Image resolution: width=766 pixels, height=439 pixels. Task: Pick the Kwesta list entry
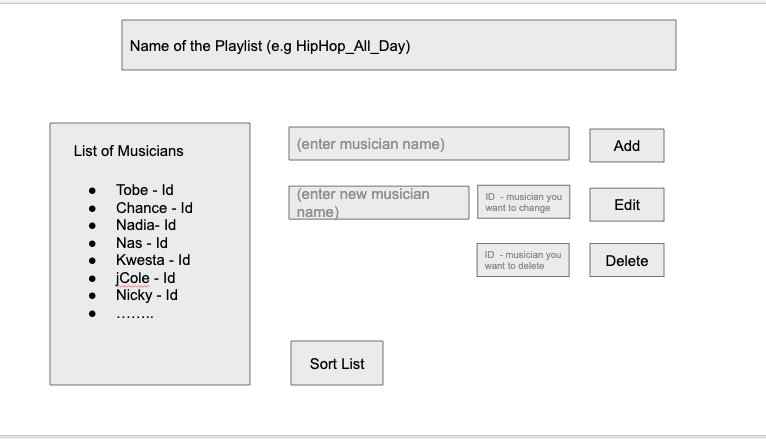(152, 260)
